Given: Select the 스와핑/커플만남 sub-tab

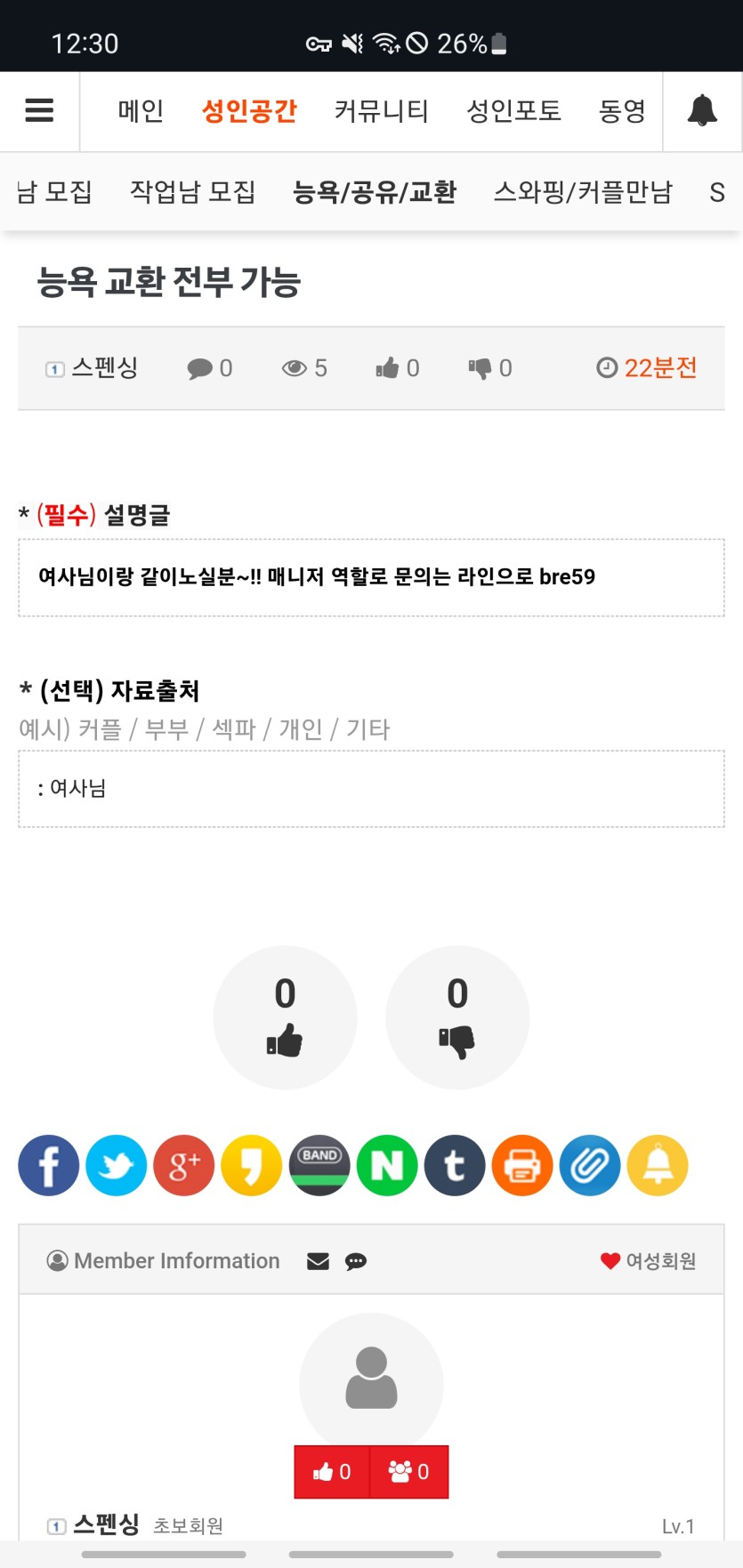Looking at the screenshot, I should (583, 192).
